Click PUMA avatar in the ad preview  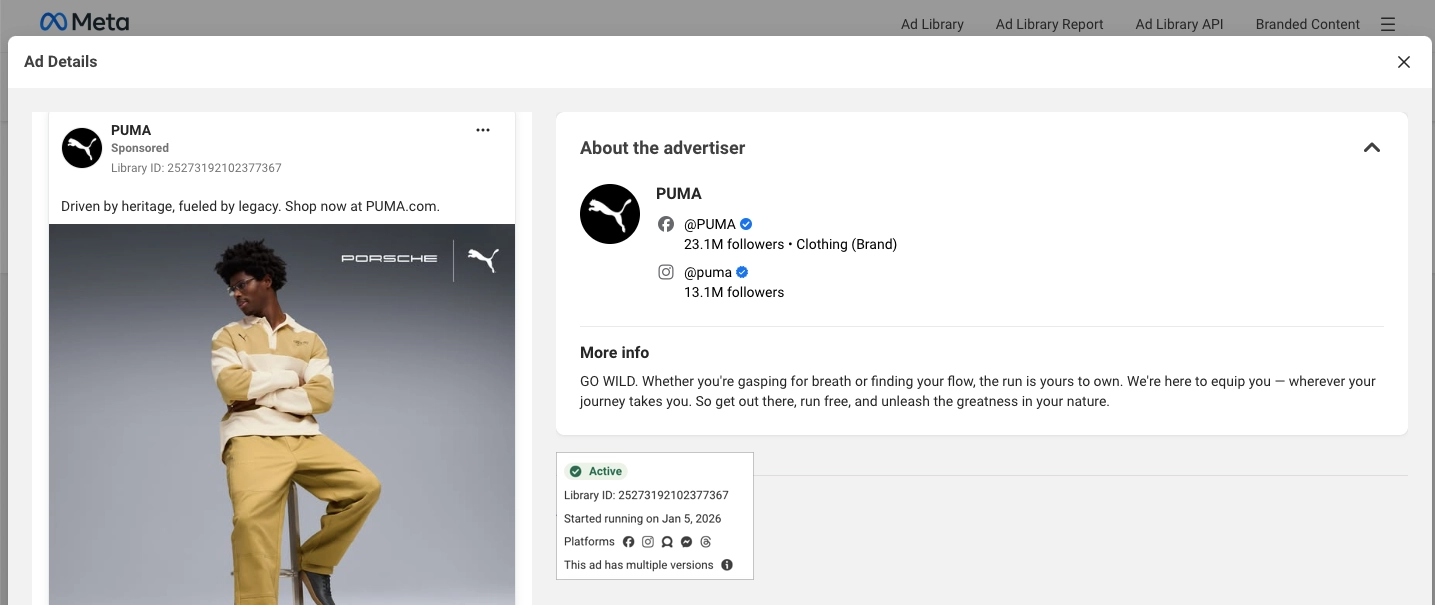(x=82, y=148)
